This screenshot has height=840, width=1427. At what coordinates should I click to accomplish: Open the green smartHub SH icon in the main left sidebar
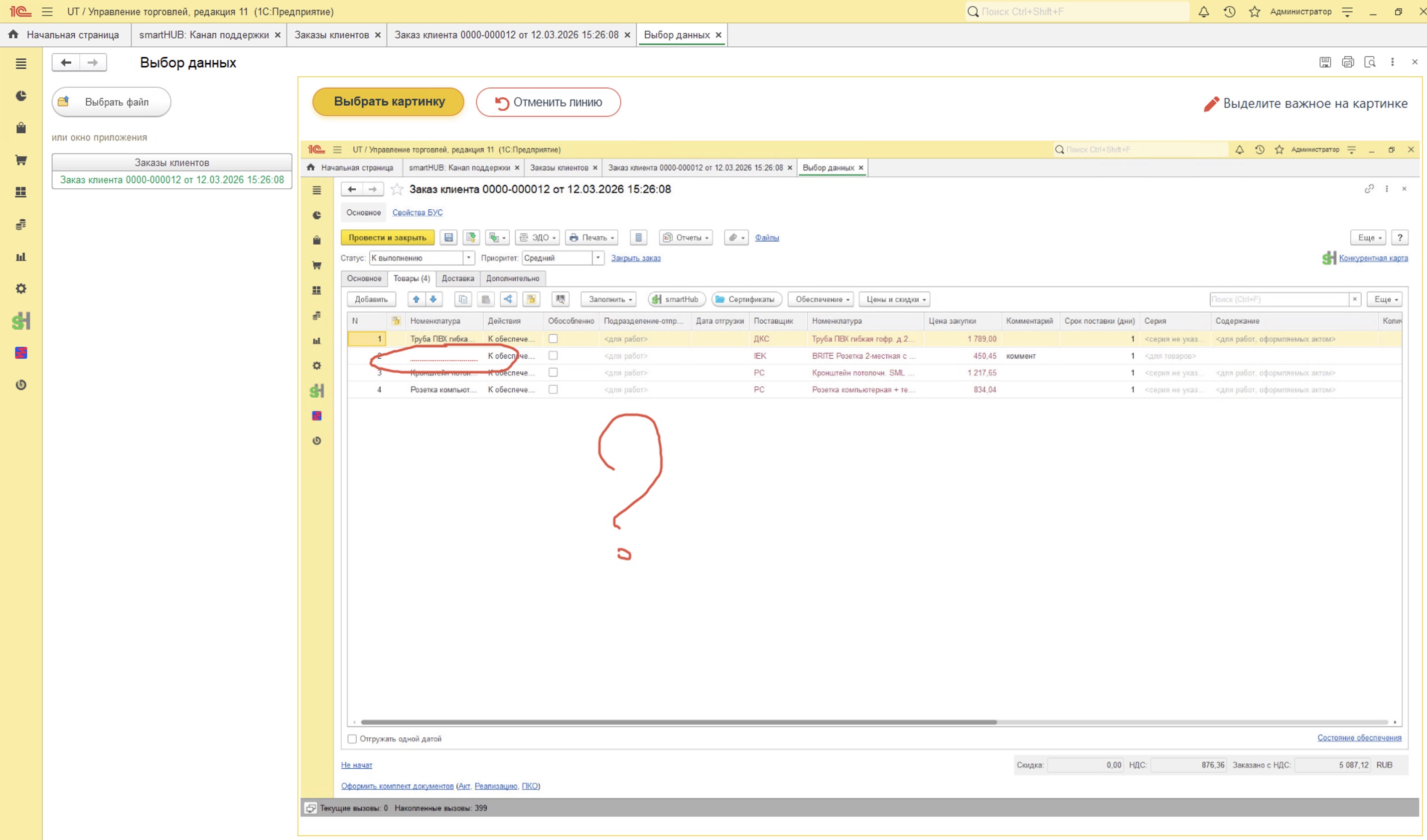21,321
